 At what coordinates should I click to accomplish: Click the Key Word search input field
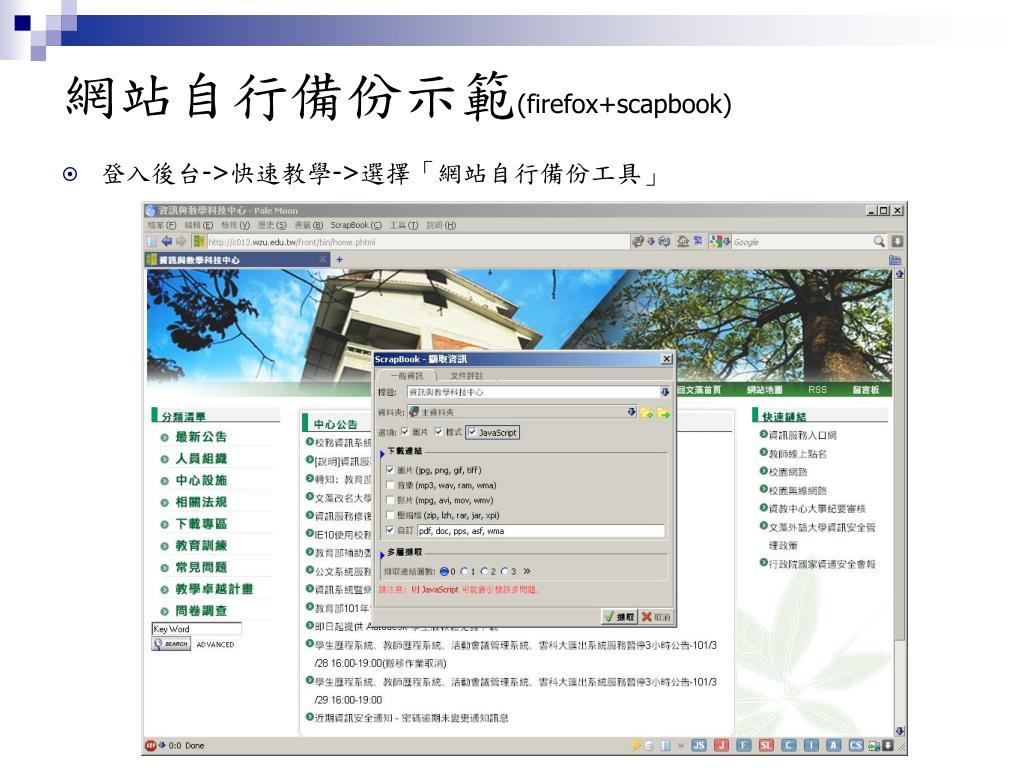tap(197, 629)
